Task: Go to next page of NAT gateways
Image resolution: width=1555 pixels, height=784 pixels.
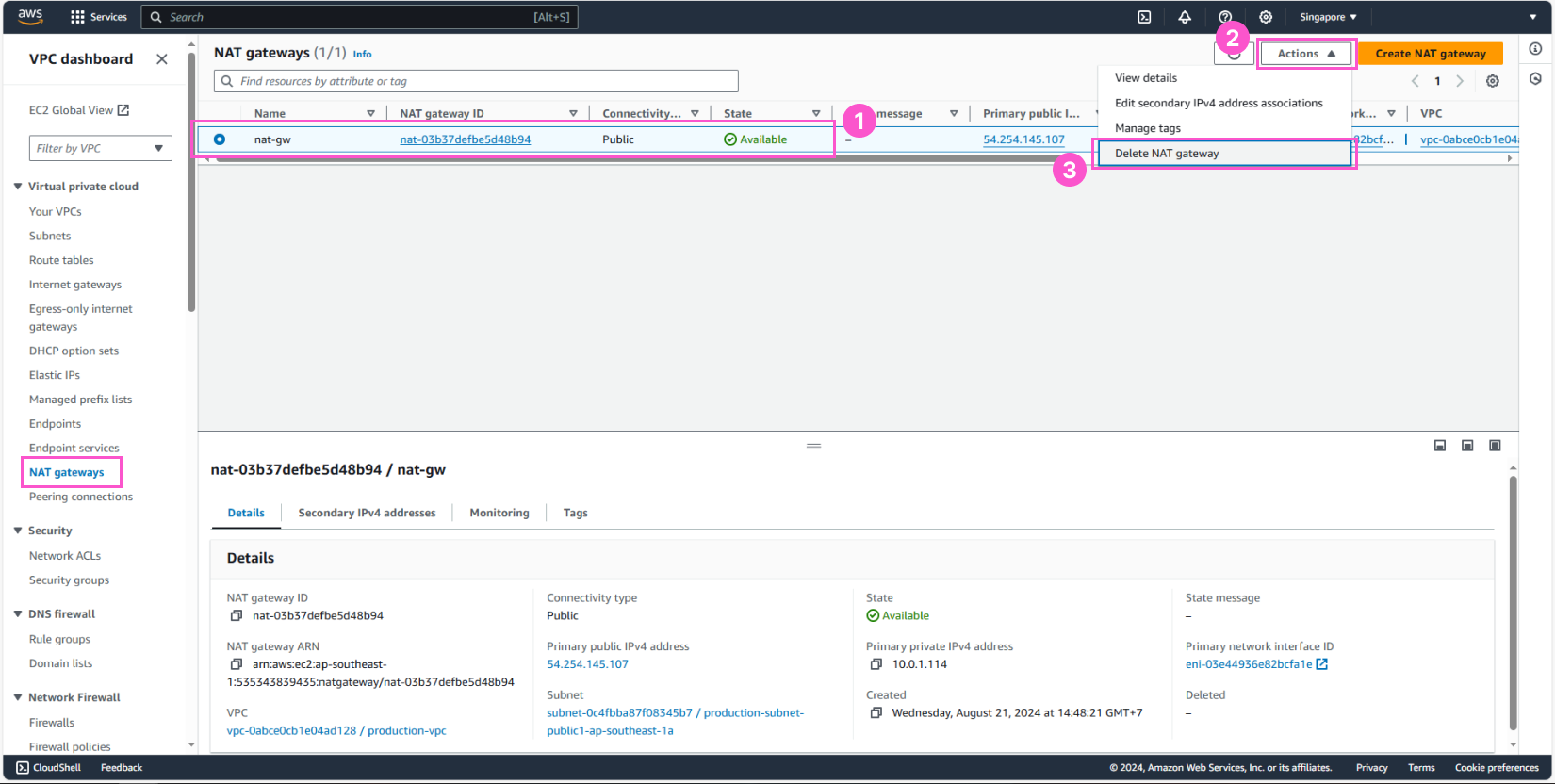Action: click(1460, 81)
